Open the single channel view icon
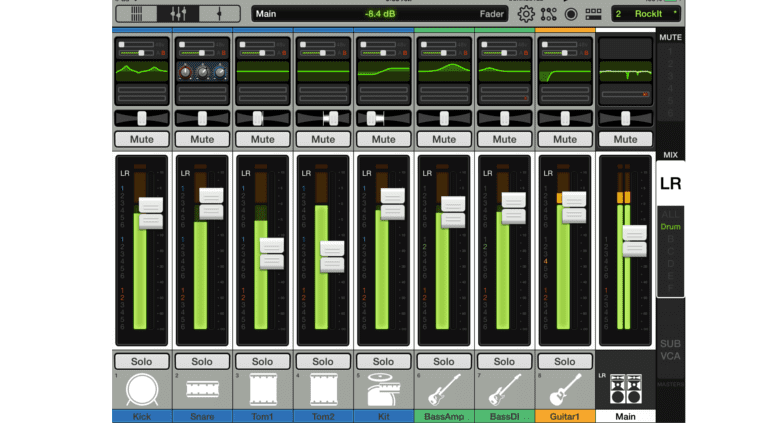770x425 pixels. 219,14
